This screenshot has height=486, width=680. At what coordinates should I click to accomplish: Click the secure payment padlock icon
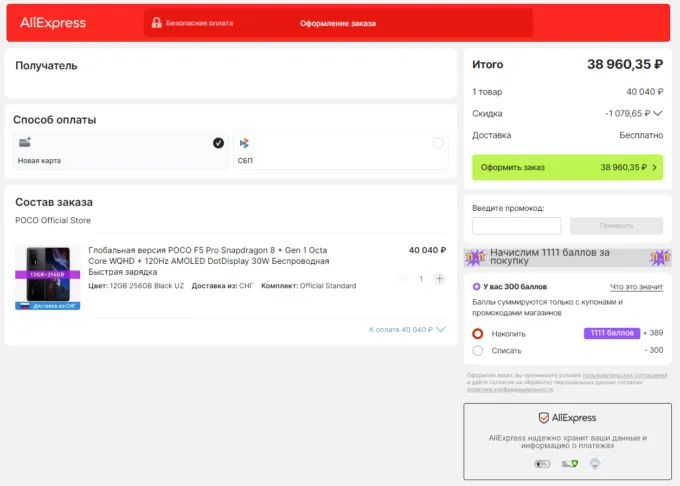click(156, 22)
